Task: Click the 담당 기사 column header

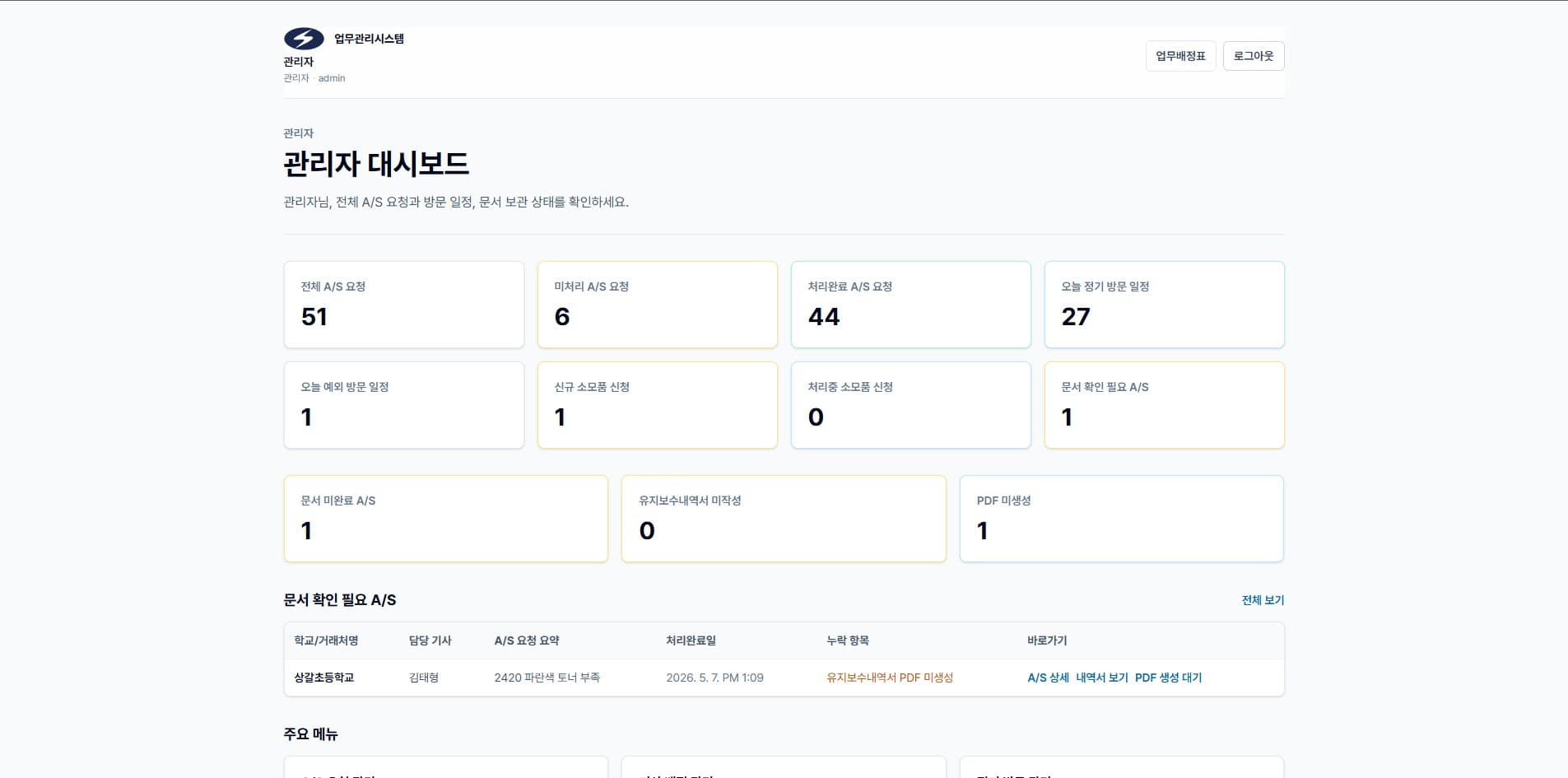Action: (430, 641)
